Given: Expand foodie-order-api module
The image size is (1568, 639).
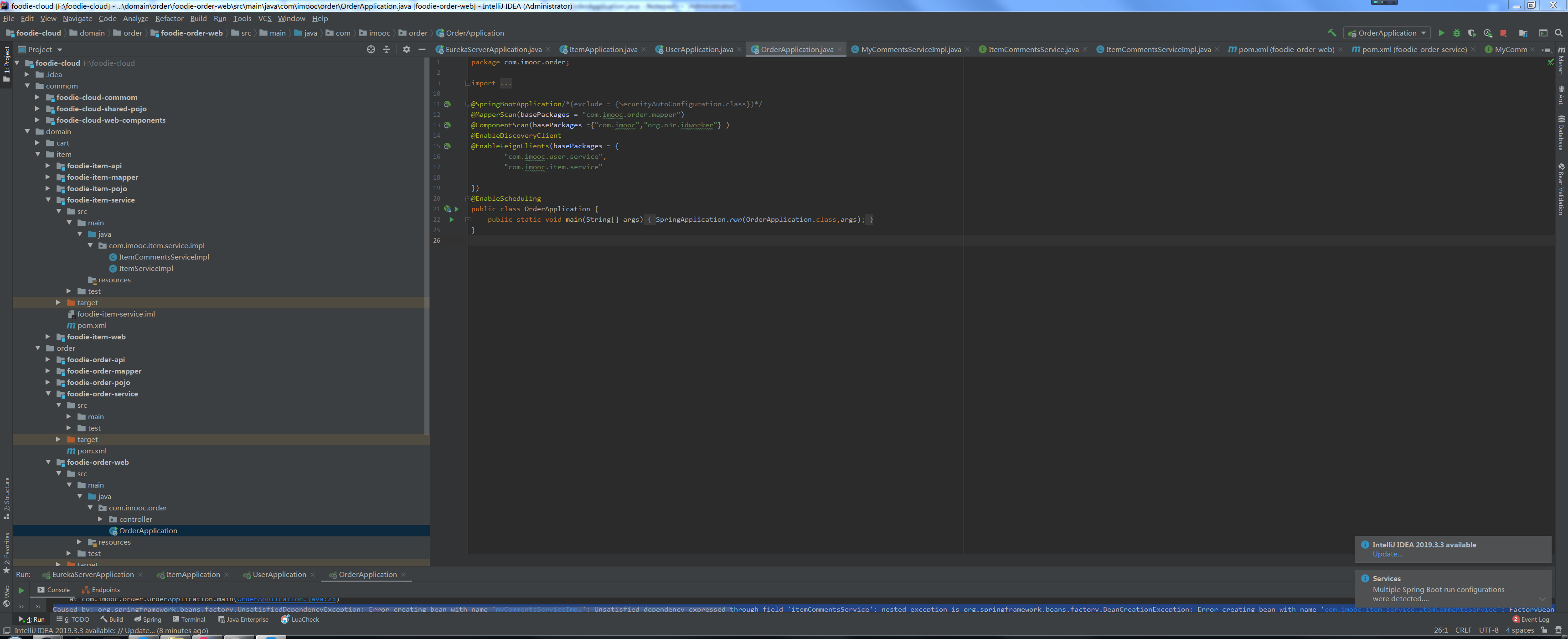Looking at the screenshot, I should pos(47,359).
